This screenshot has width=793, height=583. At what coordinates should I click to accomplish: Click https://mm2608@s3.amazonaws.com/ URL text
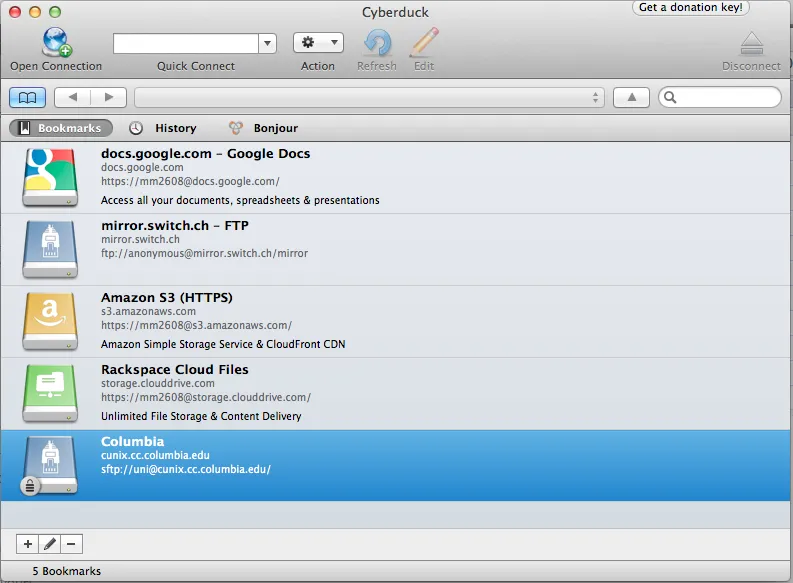point(196,325)
